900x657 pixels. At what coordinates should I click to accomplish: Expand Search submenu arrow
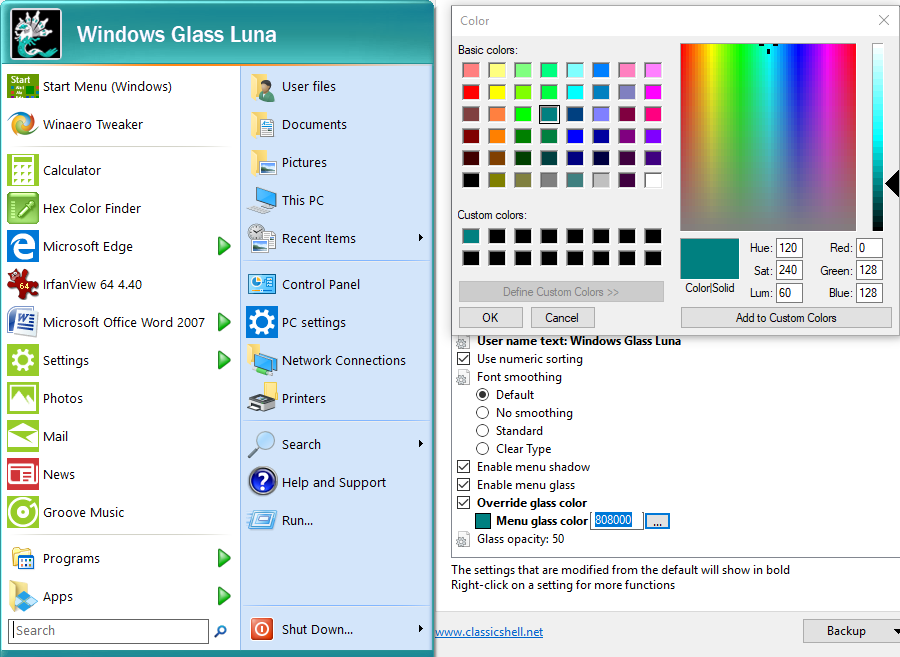[x=421, y=444]
